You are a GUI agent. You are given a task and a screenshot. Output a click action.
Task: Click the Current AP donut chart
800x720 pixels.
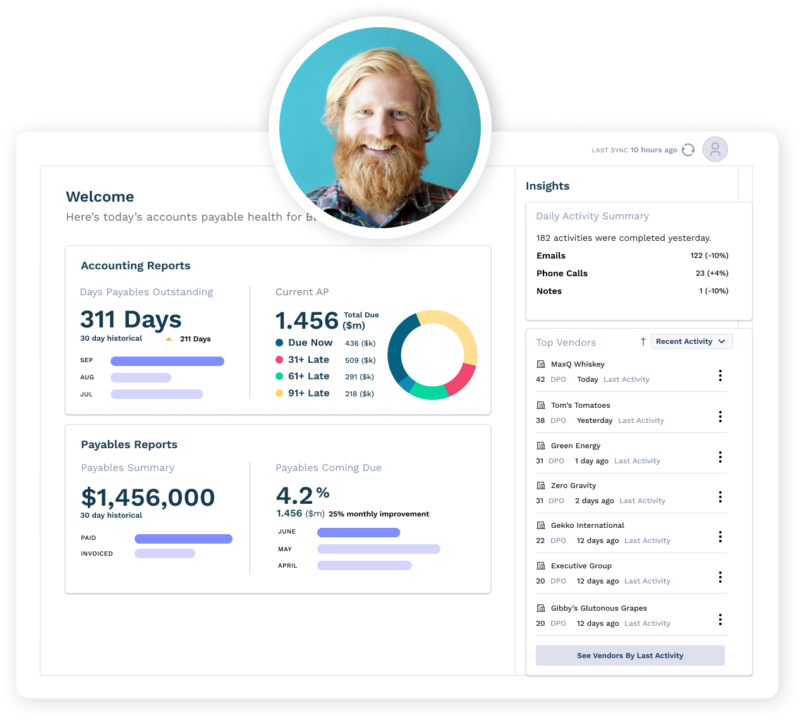click(x=431, y=356)
